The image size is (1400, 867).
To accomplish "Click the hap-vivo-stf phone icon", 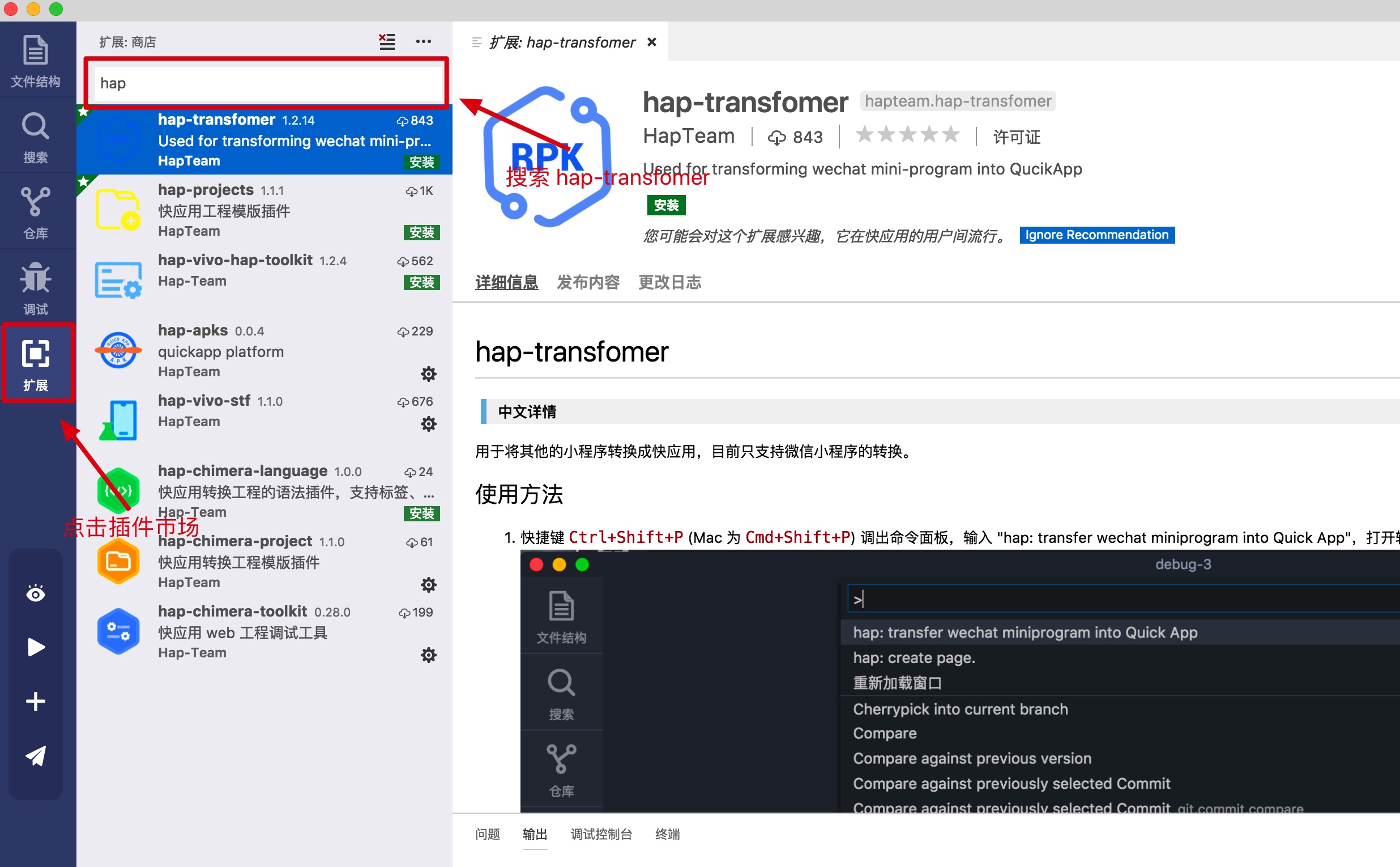I will [118, 420].
